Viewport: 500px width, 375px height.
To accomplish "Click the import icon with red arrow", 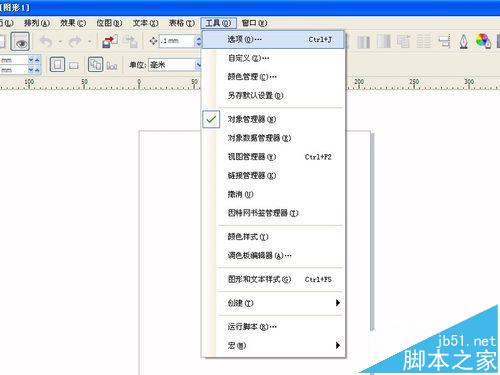I will (x=110, y=41).
